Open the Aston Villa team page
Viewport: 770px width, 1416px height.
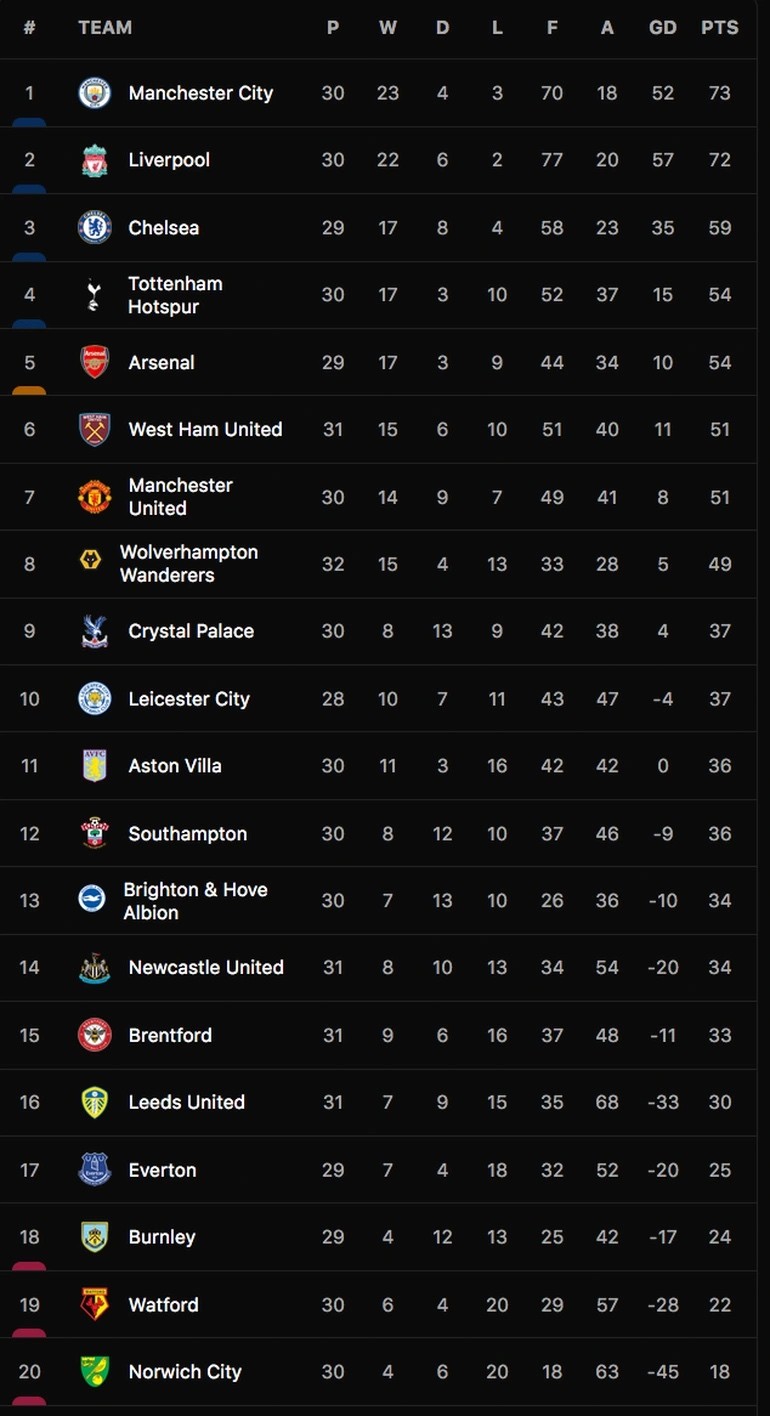(175, 765)
